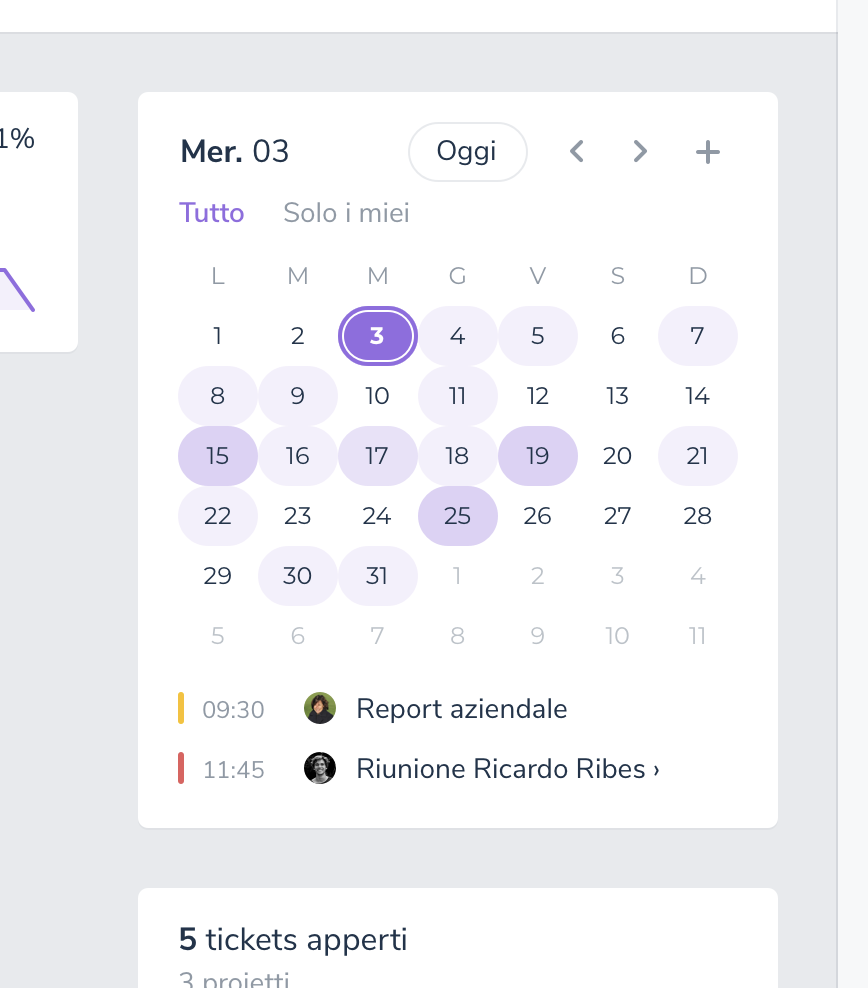Select day 19 in the calendar

pyautogui.click(x=537, y=456)
